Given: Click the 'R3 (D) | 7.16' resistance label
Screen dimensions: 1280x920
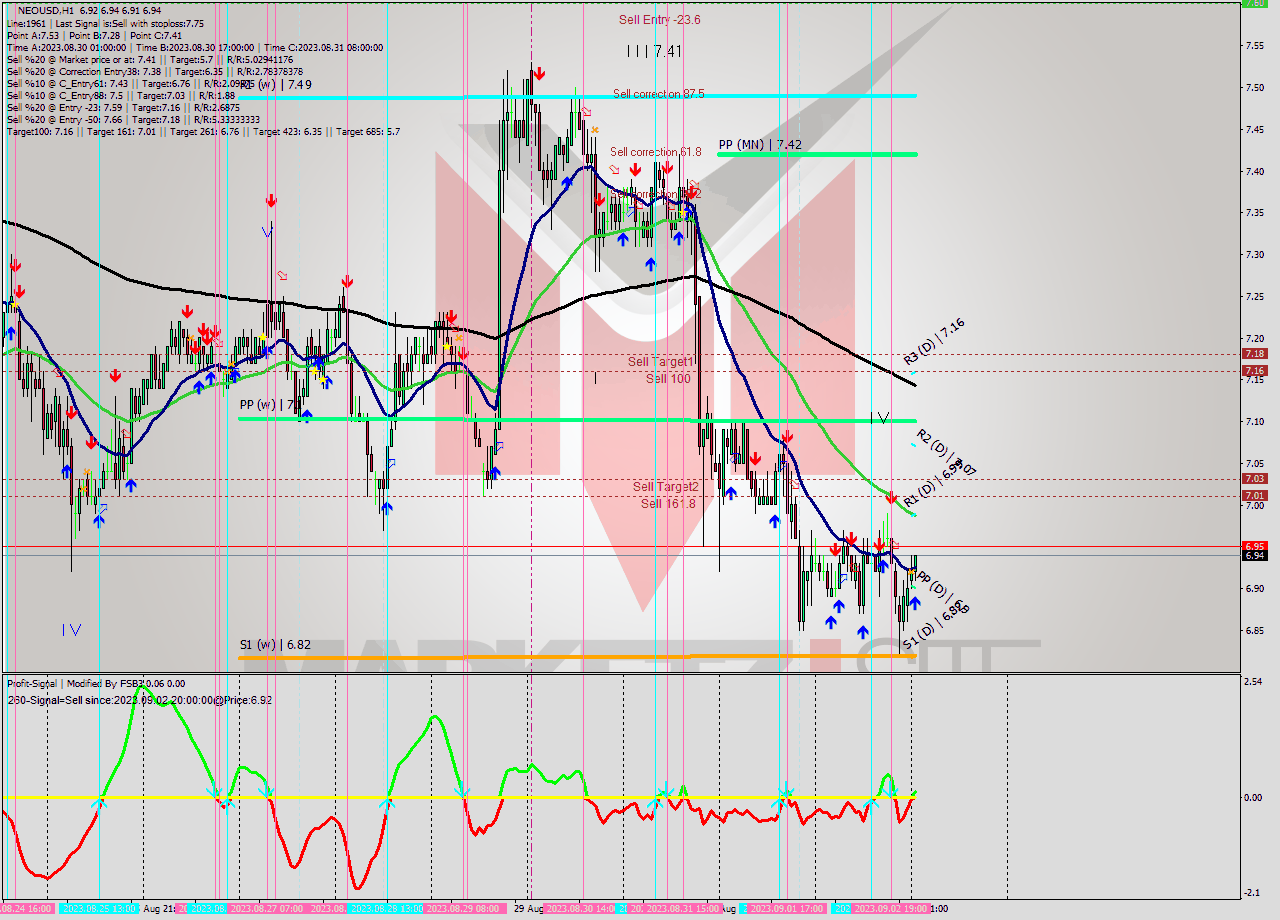Looking at the screenshot, I should coord(934,340).
